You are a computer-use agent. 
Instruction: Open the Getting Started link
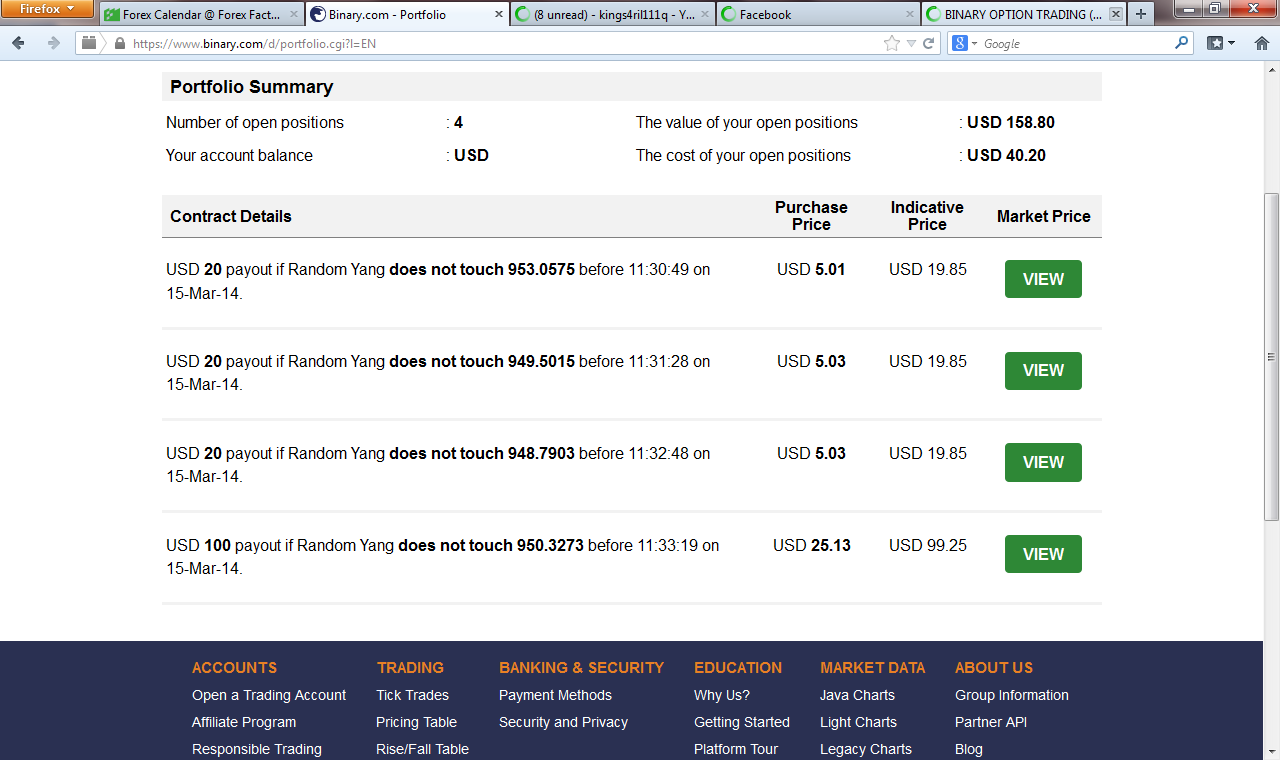742,722
